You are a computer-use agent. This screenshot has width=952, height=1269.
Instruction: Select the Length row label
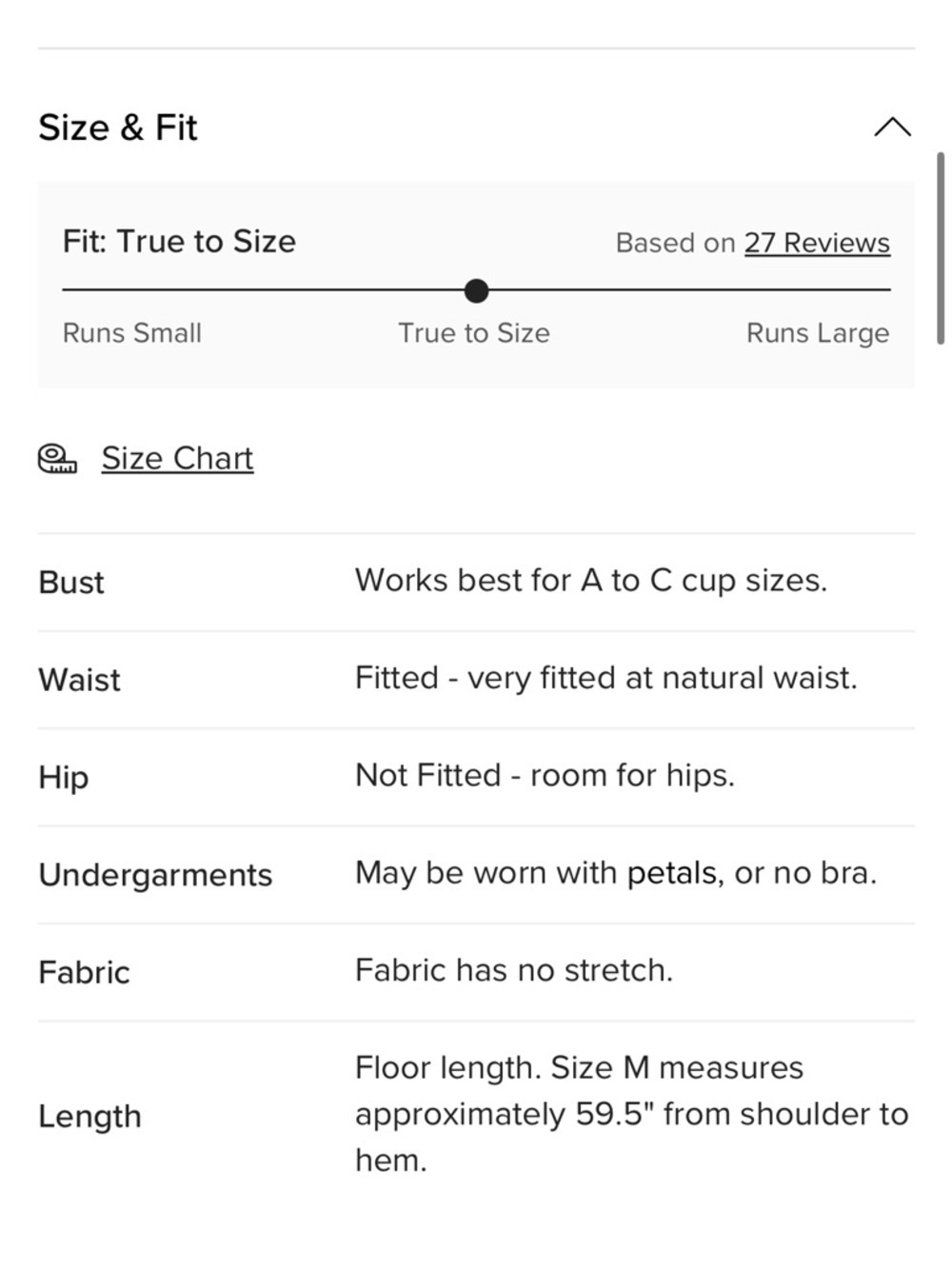click(x=89, y=1117)
